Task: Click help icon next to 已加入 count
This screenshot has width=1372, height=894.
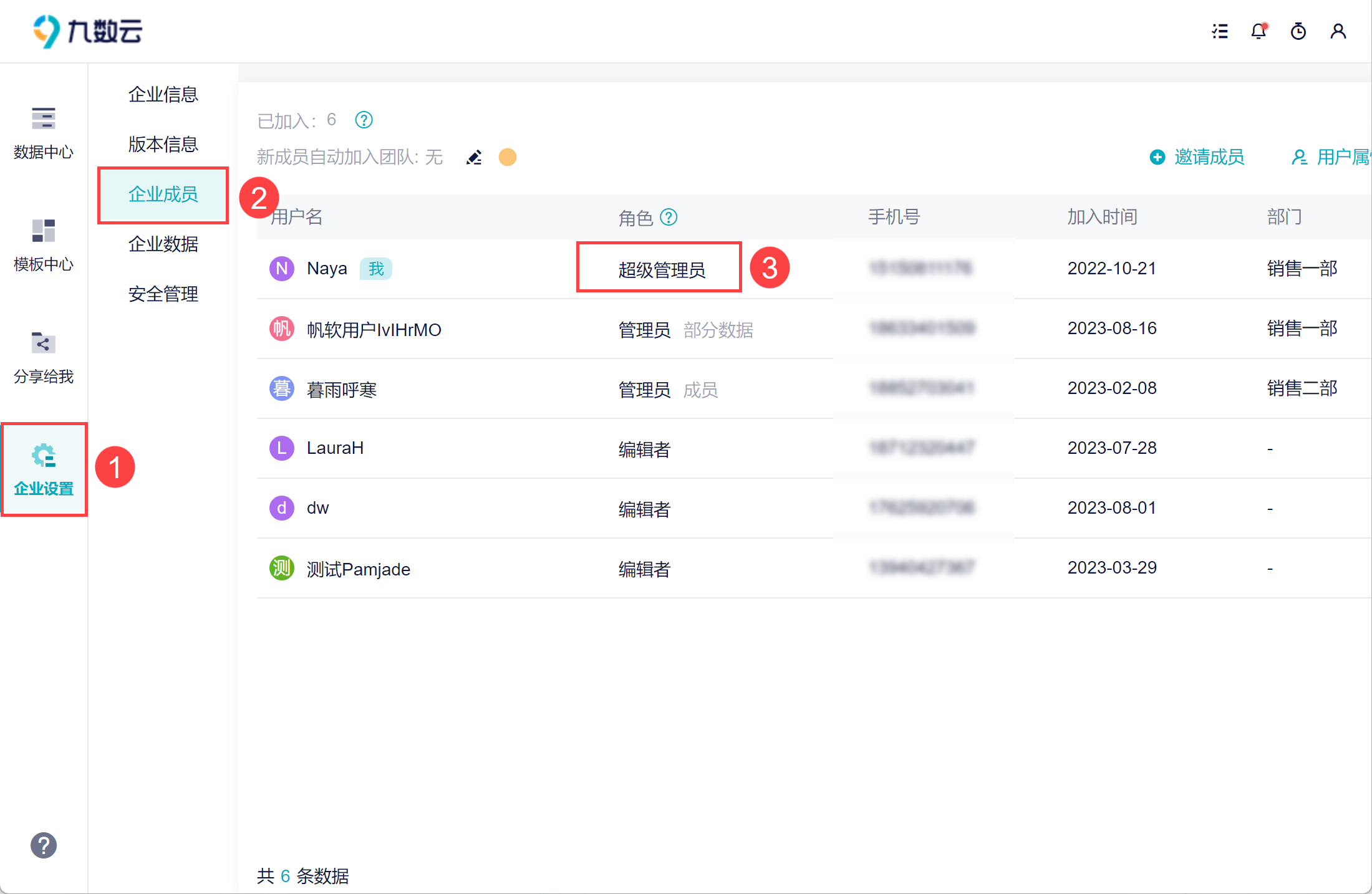Action: pyautogui.click(x=364, y=120)
